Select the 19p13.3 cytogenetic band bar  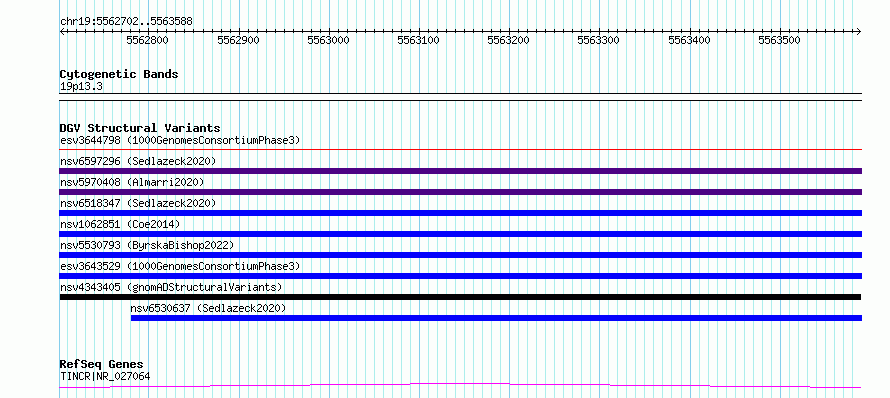coord(460,97)
